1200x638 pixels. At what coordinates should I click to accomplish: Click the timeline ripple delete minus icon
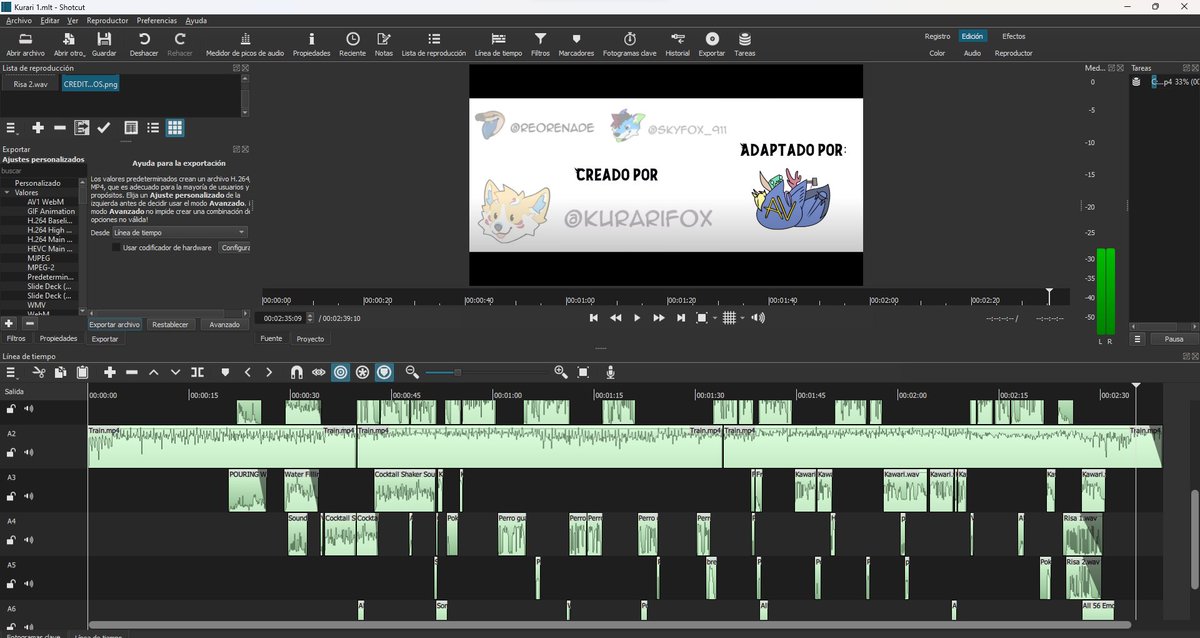(x=132, y=372)
